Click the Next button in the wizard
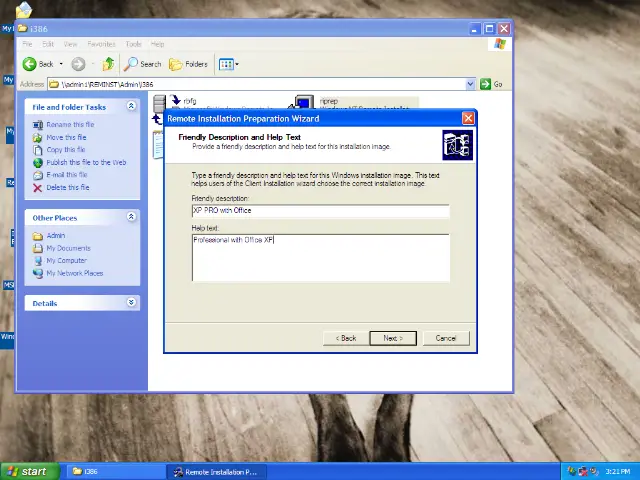 click(x=392, y=338)
